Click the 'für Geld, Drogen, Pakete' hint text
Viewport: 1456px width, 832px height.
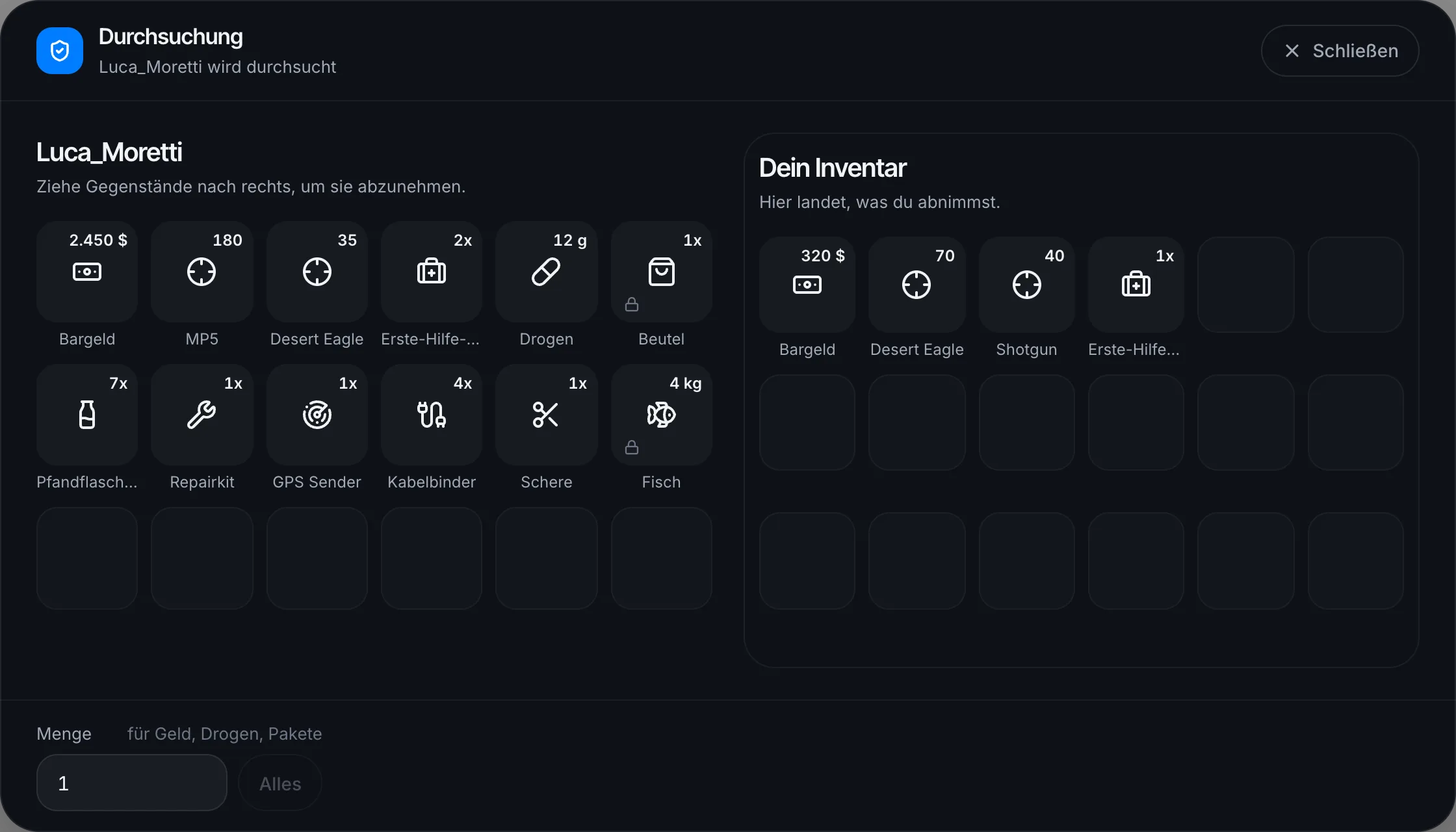coord(225,734)
